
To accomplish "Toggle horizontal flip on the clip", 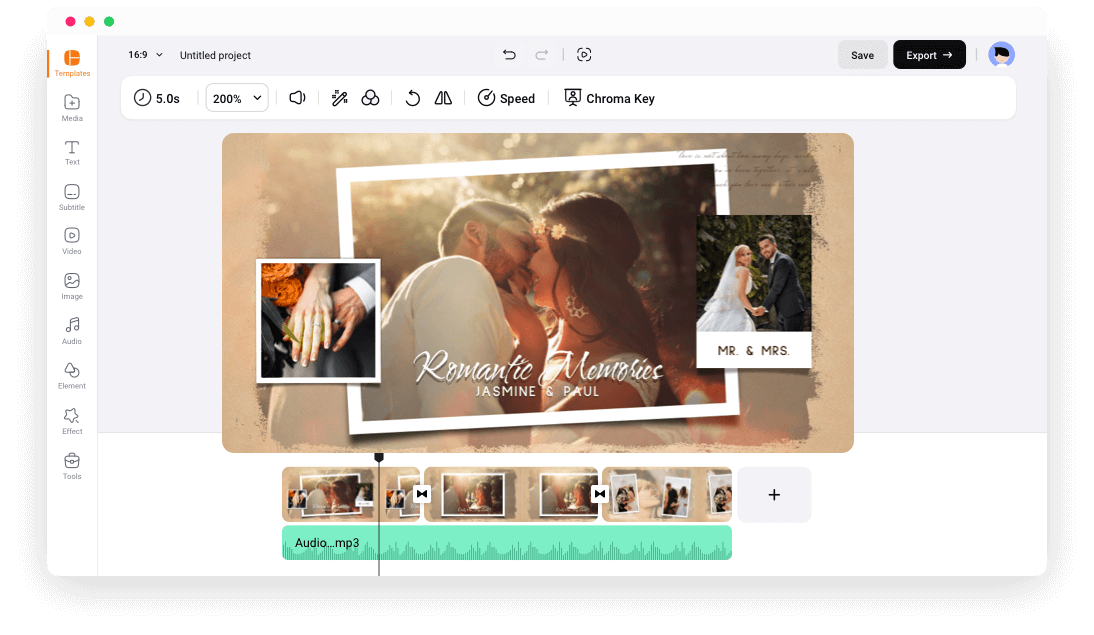I will coord(443,97).
